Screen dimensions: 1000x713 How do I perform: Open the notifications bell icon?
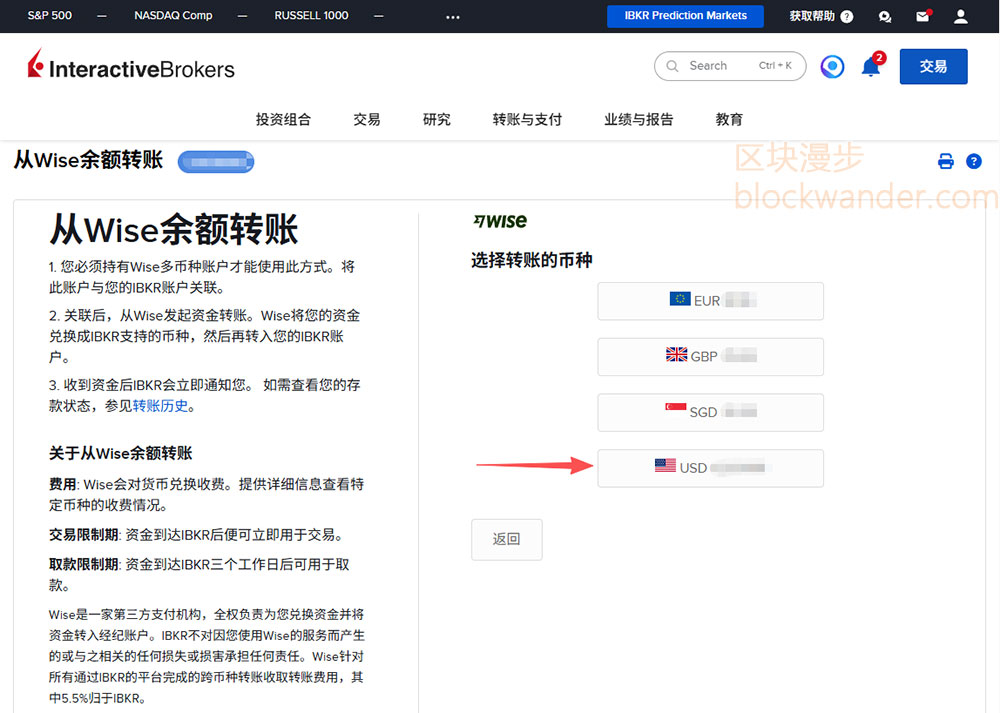pos(871,66)
